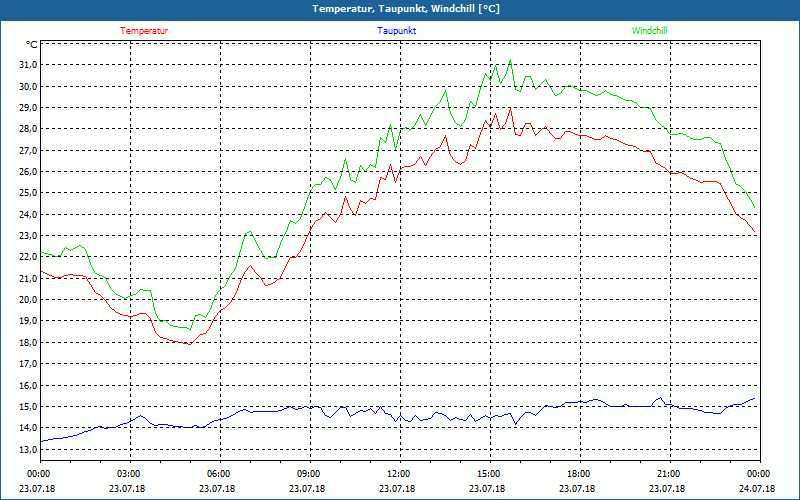Click the 16,0 y-axis value

pos(28,386)
